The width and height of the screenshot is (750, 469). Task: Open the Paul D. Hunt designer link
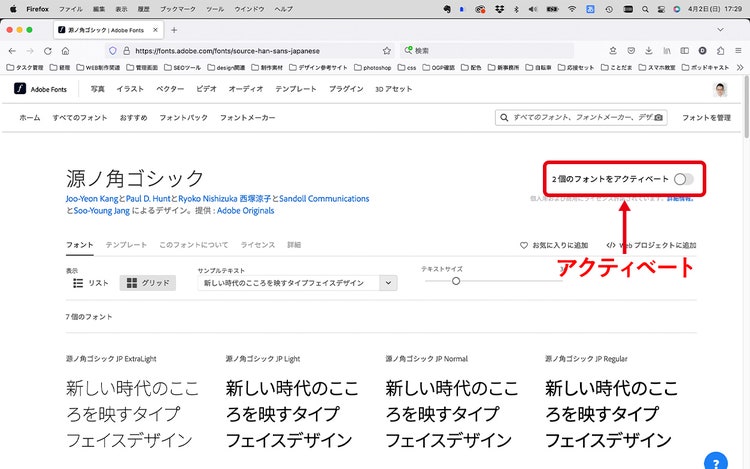pyautogui.click(x=148, y=198)
